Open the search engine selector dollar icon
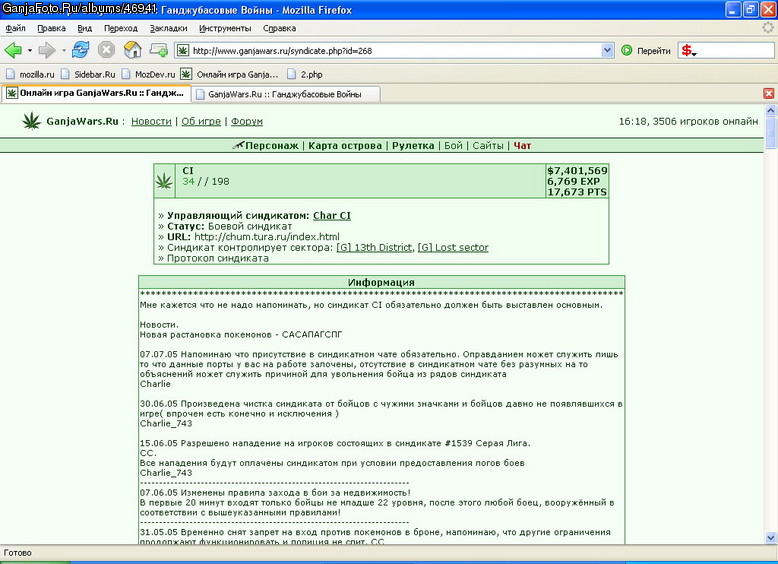Screen dimensions: 778x564 689,51
